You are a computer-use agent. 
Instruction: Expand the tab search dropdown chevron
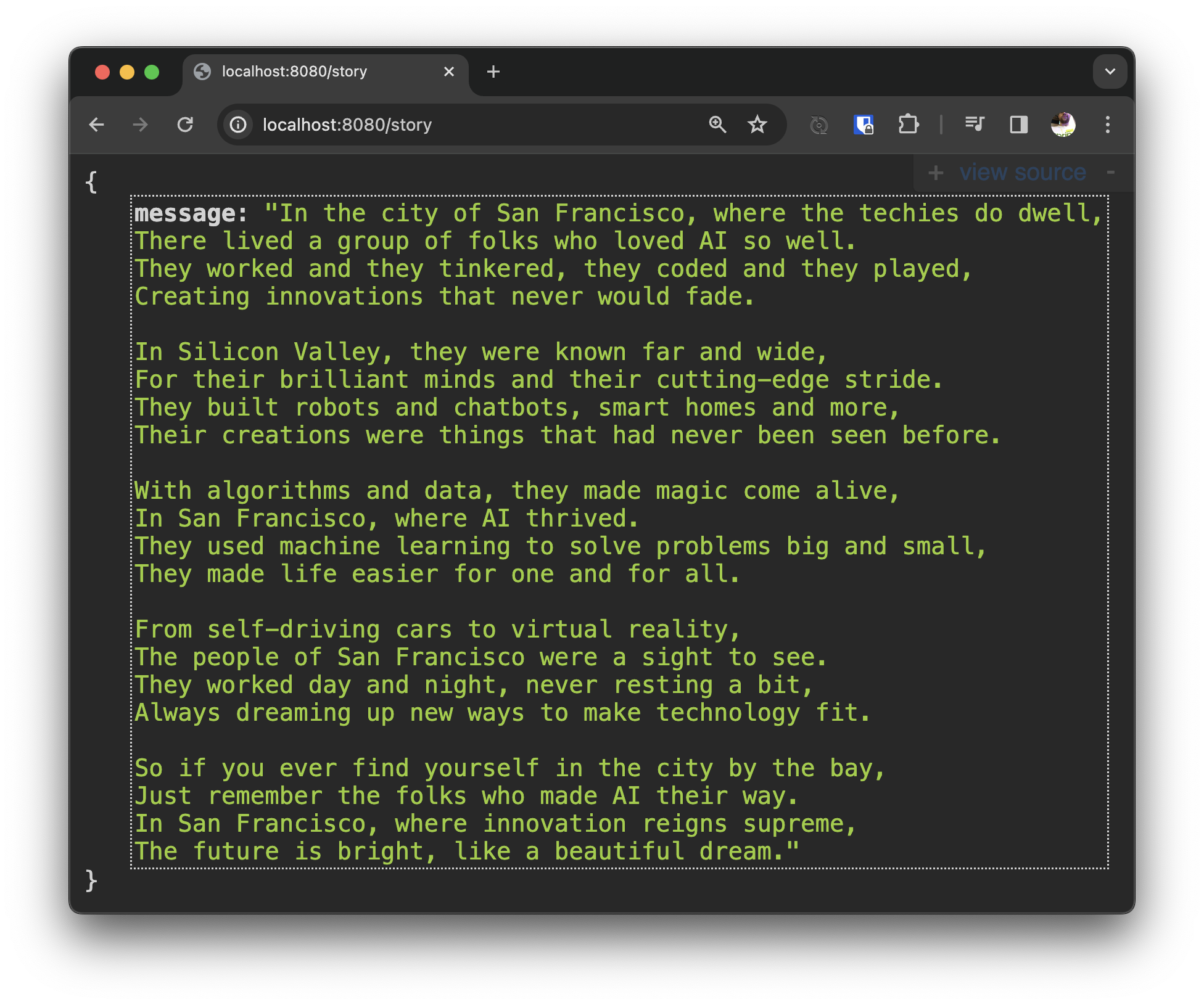tap(1110, 72)
